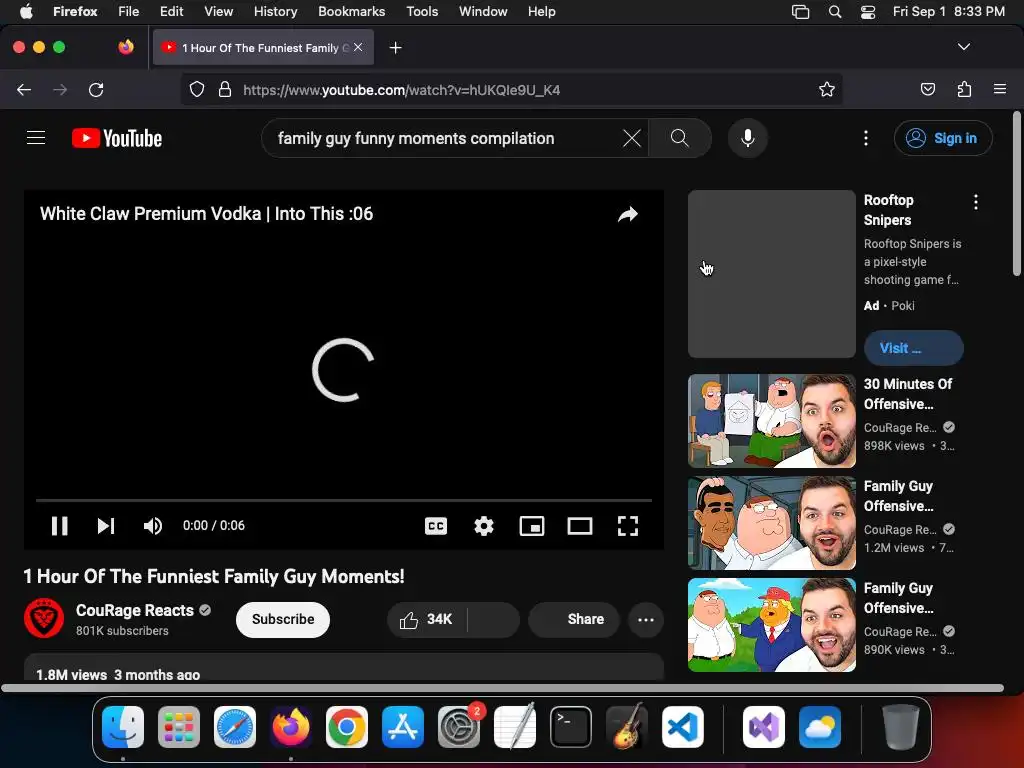1024x768 pixels.
Task: Click the 30 Minutes Of Offensive title
Action: point(908,394)
